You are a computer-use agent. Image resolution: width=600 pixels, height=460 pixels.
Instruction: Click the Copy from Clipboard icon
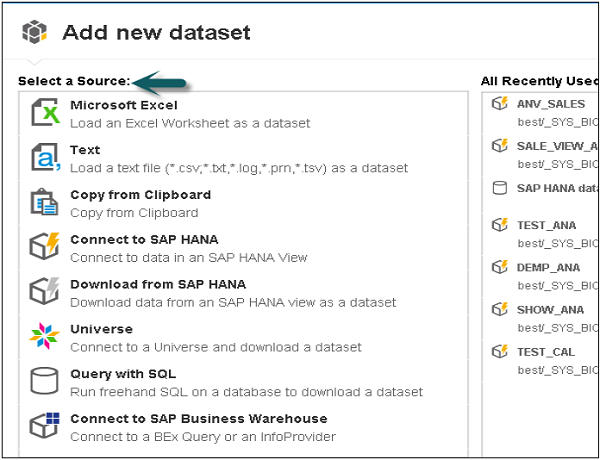click(45, 203)
